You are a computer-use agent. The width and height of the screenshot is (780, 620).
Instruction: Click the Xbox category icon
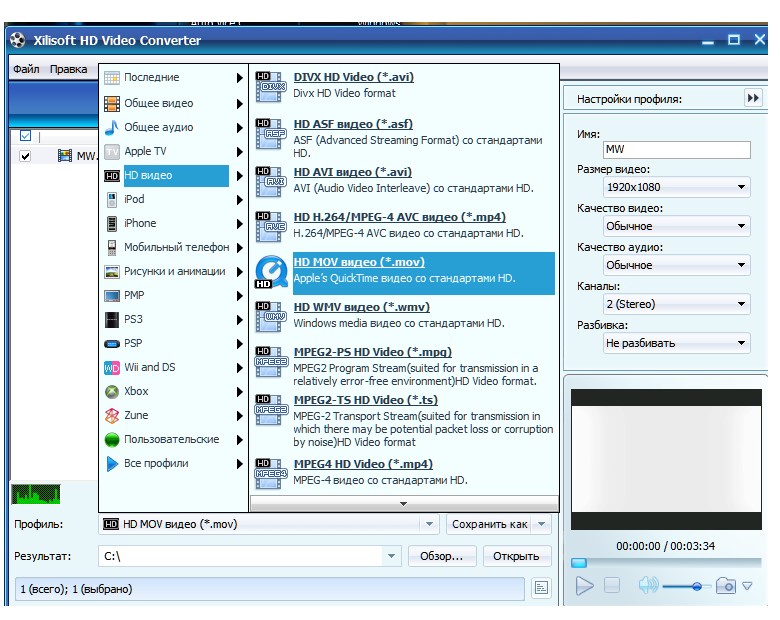pyautogui.click(x=112, y=392)
